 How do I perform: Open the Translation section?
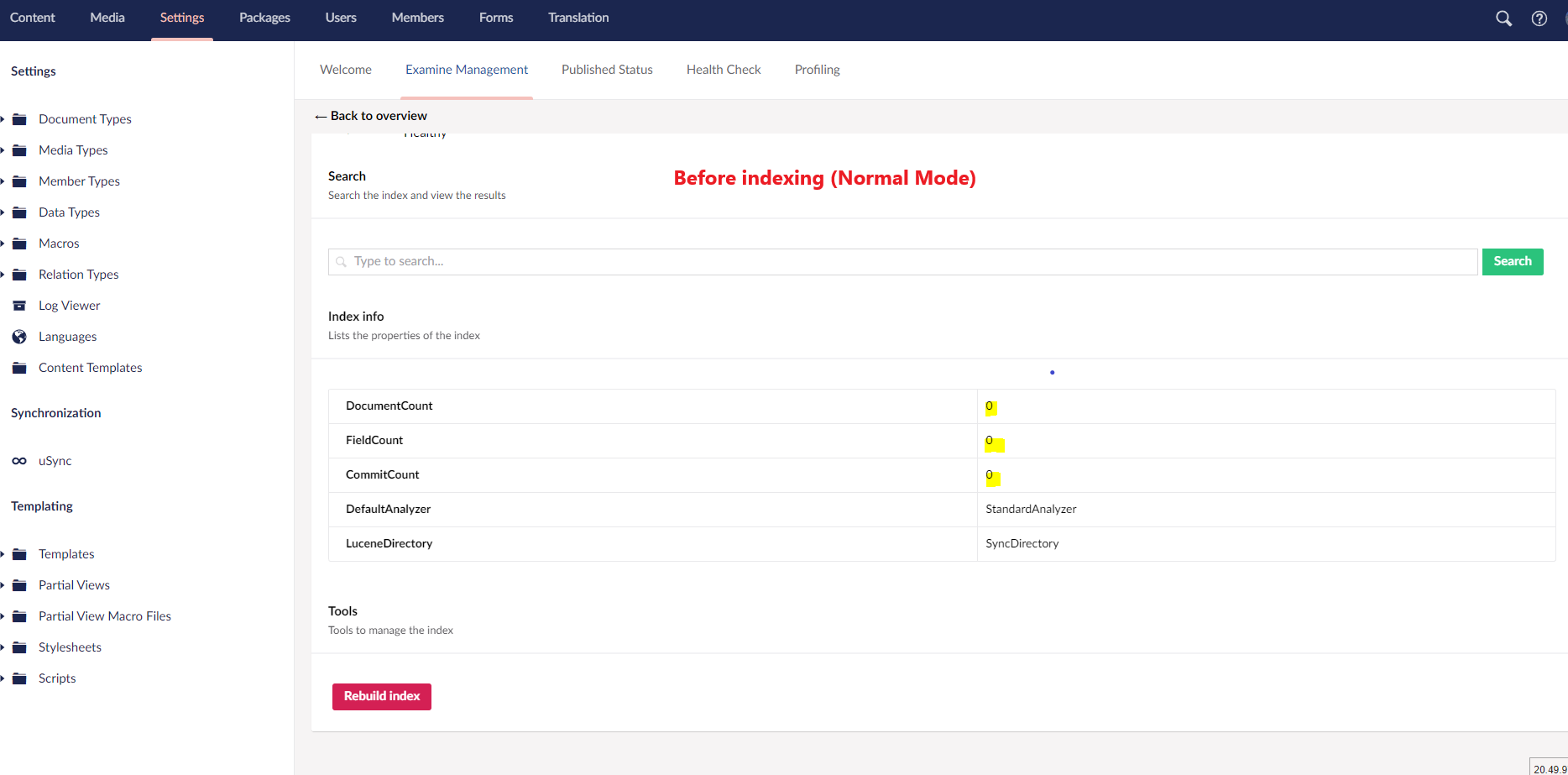click(x=578, y=18)
